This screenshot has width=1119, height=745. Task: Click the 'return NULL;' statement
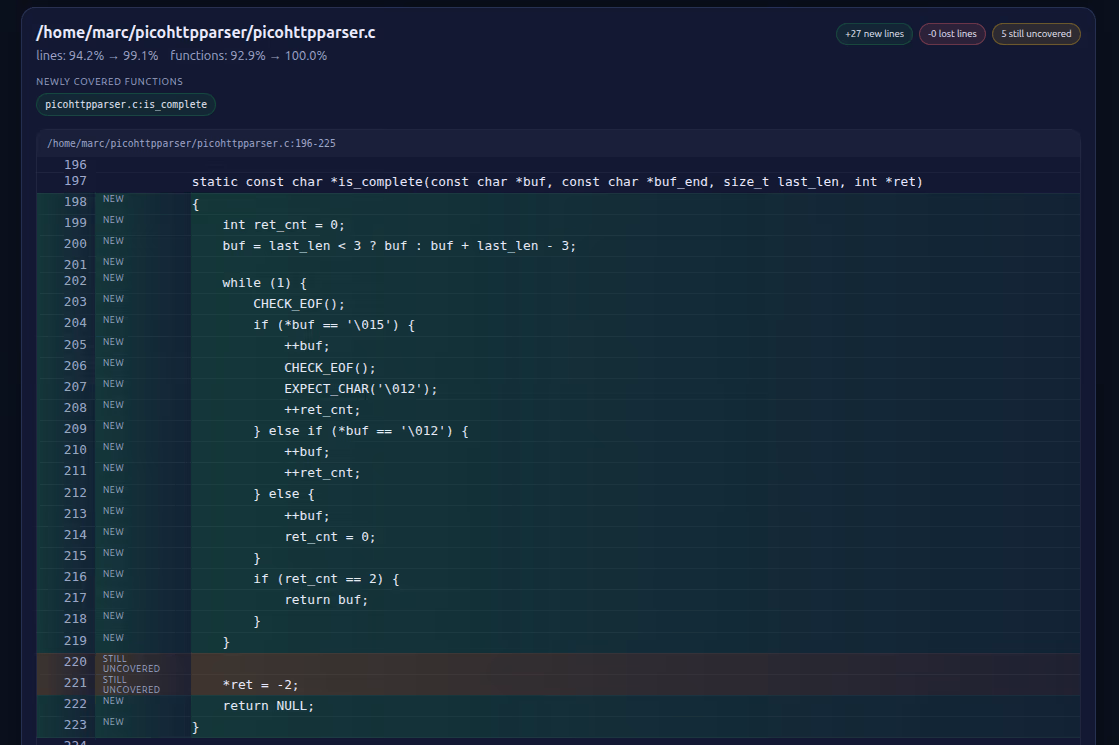[268, 706]
